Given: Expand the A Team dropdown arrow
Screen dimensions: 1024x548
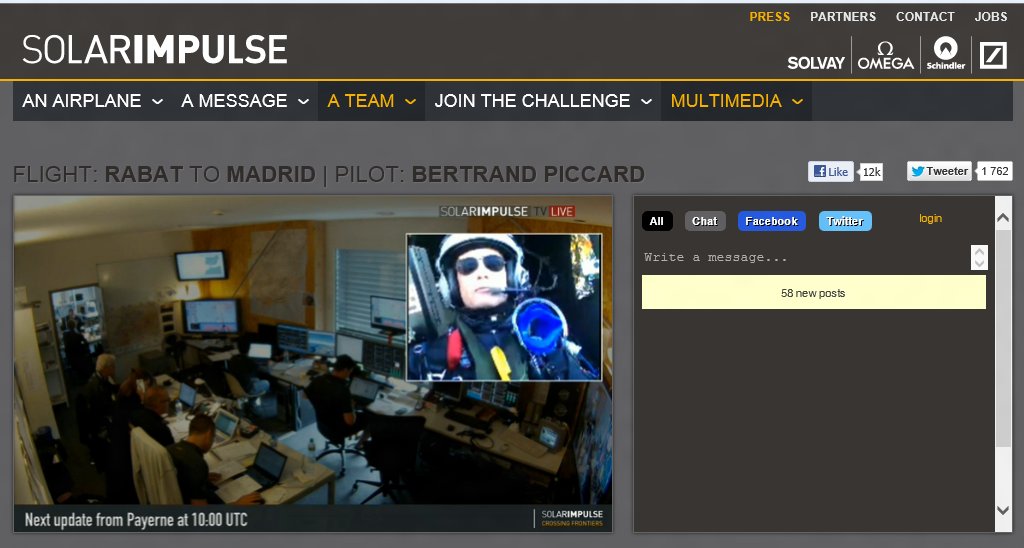Looking at the screenshot, I should tap(411, 102).
